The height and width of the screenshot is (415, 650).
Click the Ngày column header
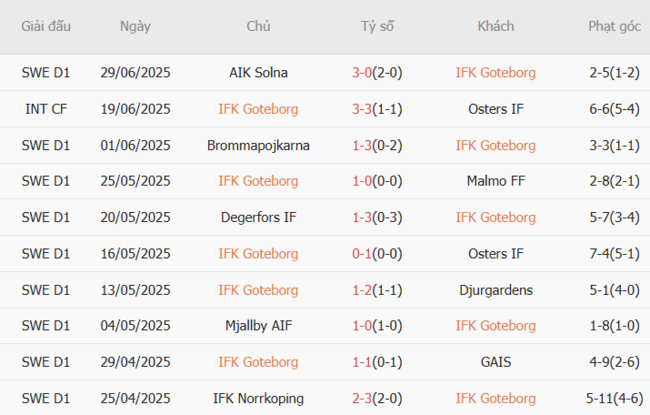coord(135,26)
